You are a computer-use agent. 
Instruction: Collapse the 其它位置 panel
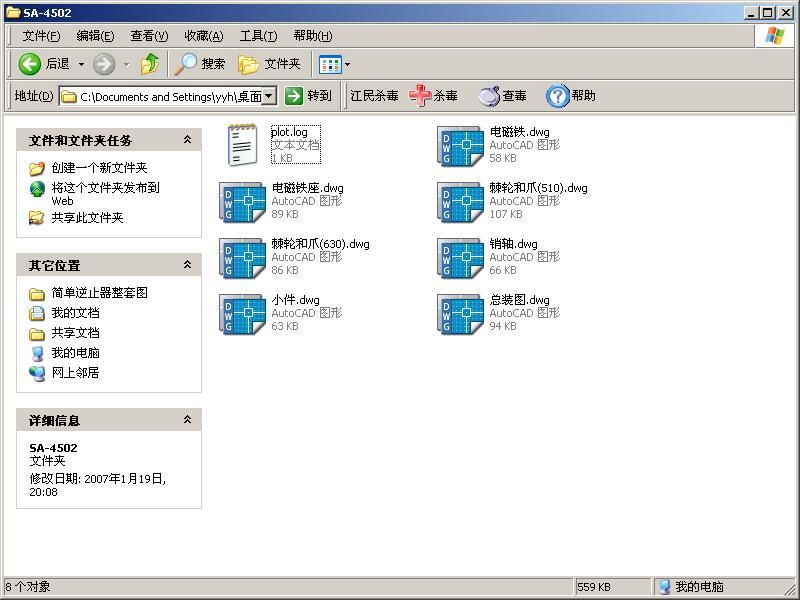click(x=187, y=264)
